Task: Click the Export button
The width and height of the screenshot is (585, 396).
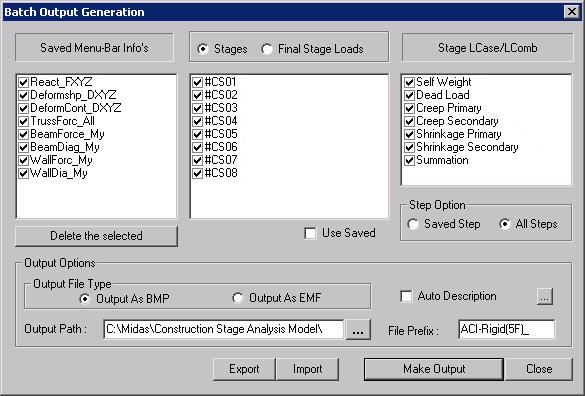Action: click(244, 369)
